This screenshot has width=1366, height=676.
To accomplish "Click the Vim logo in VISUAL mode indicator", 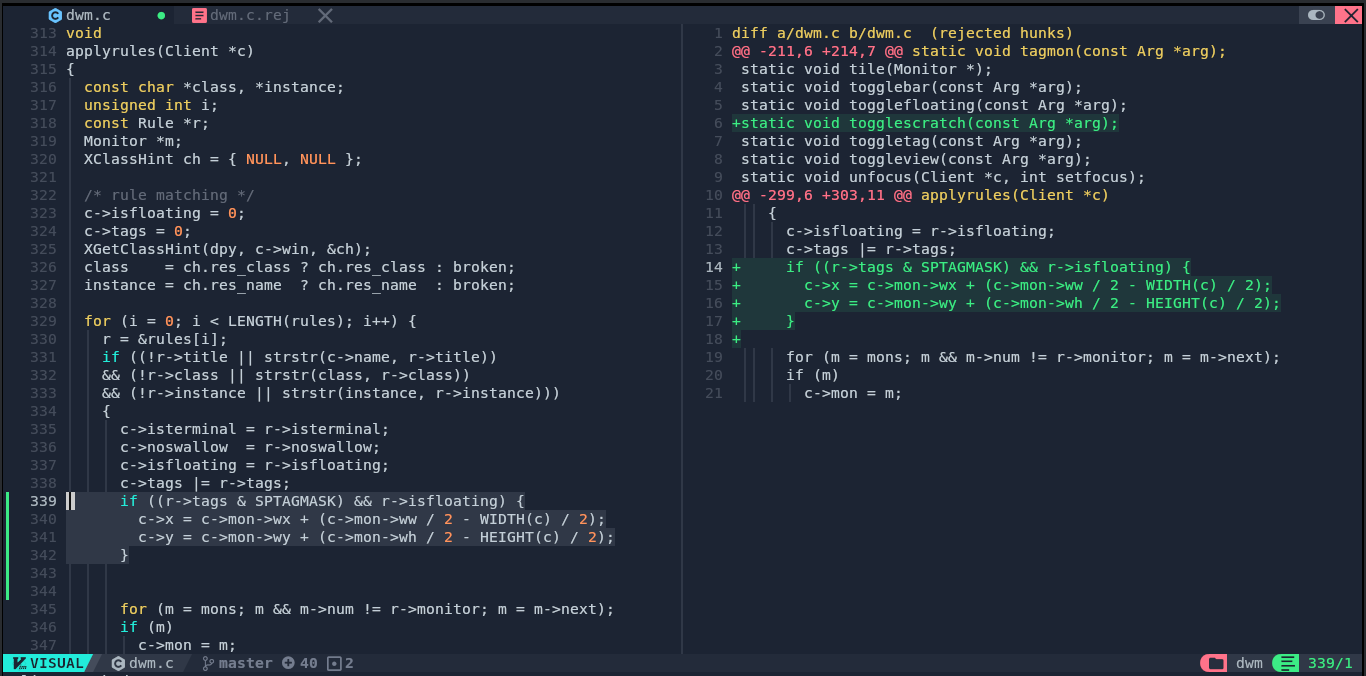I will (x=18, y=663).
